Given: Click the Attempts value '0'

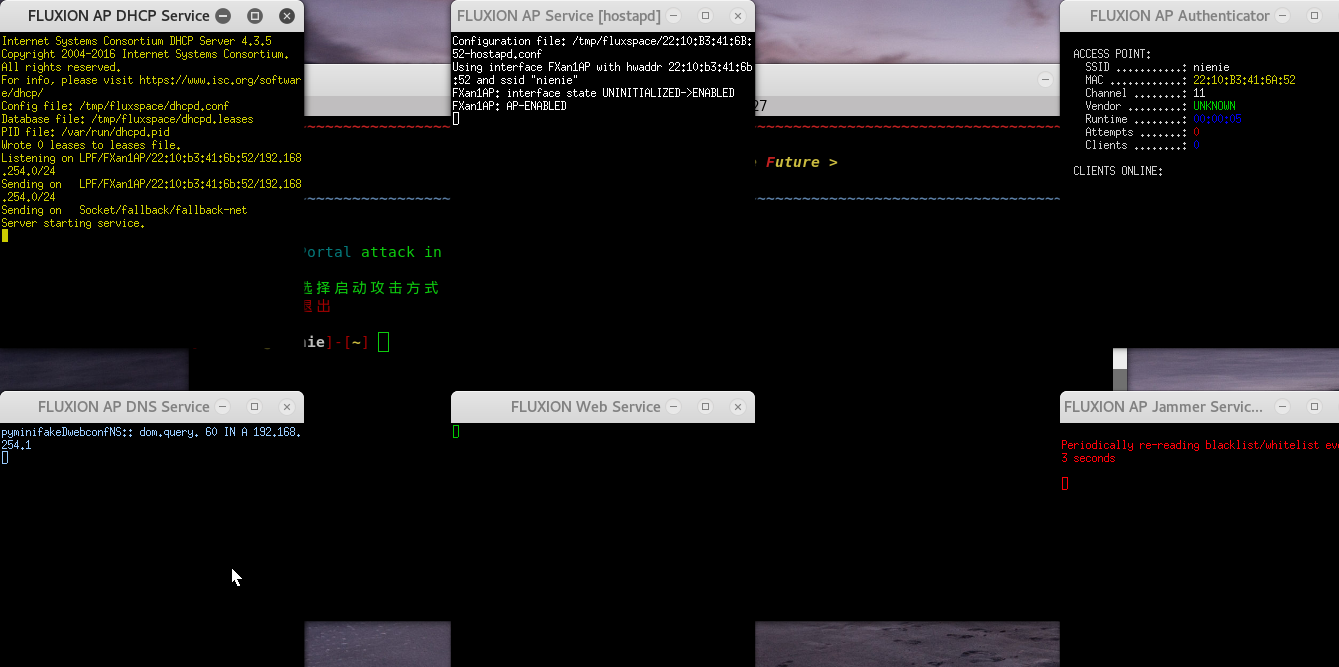Looking at the screenshot, I should coord(1196,132).
